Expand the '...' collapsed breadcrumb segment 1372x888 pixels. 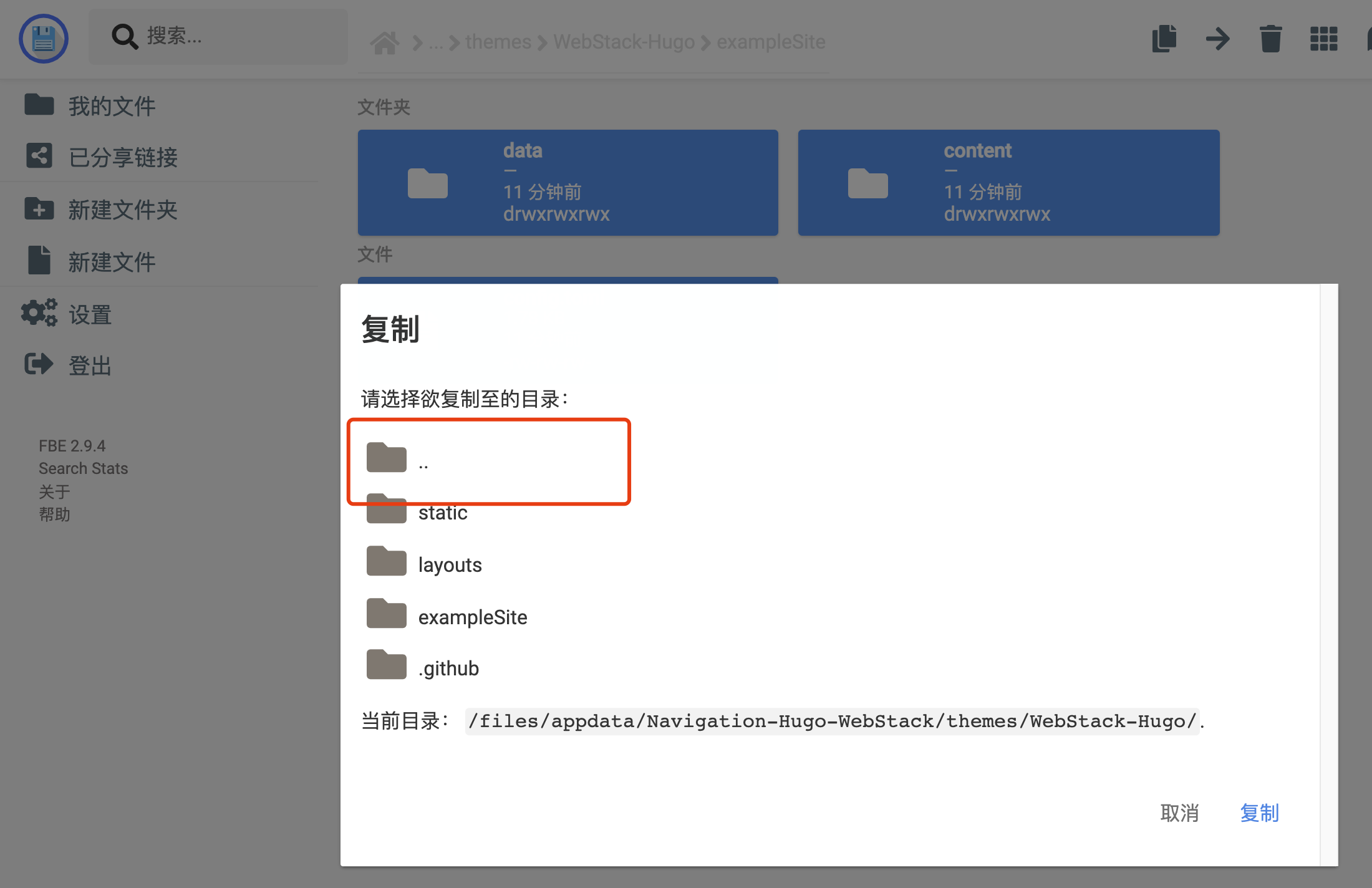point(436,41)
